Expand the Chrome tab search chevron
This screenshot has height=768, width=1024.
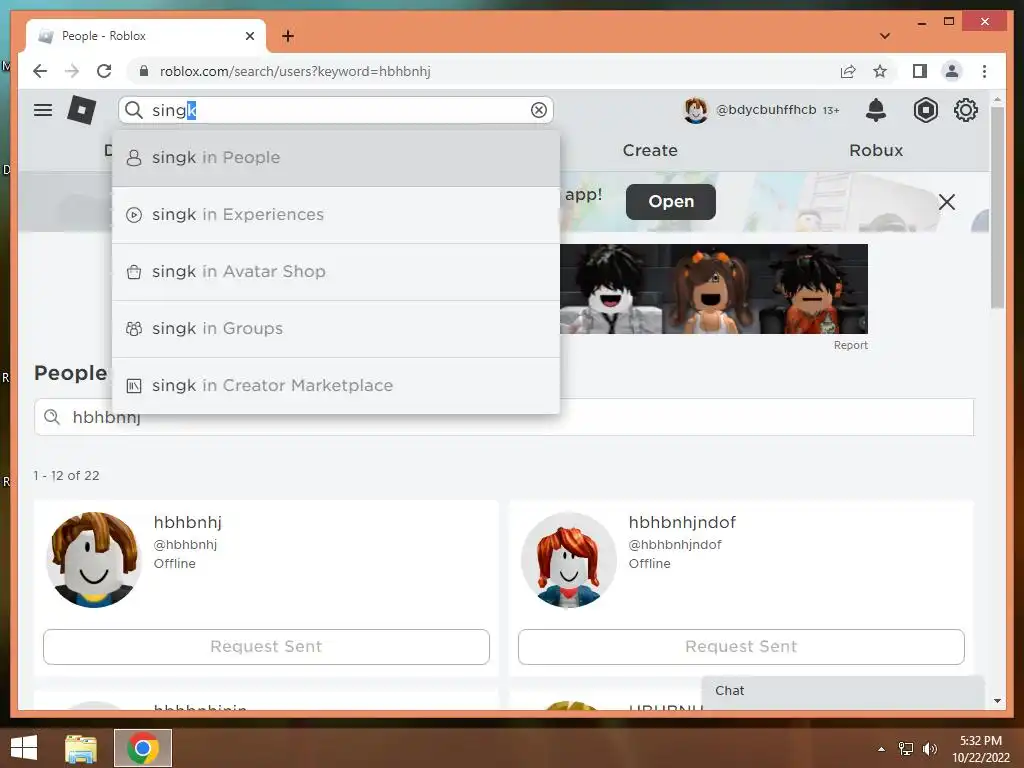pyautogui.click(x=885, y=36)
